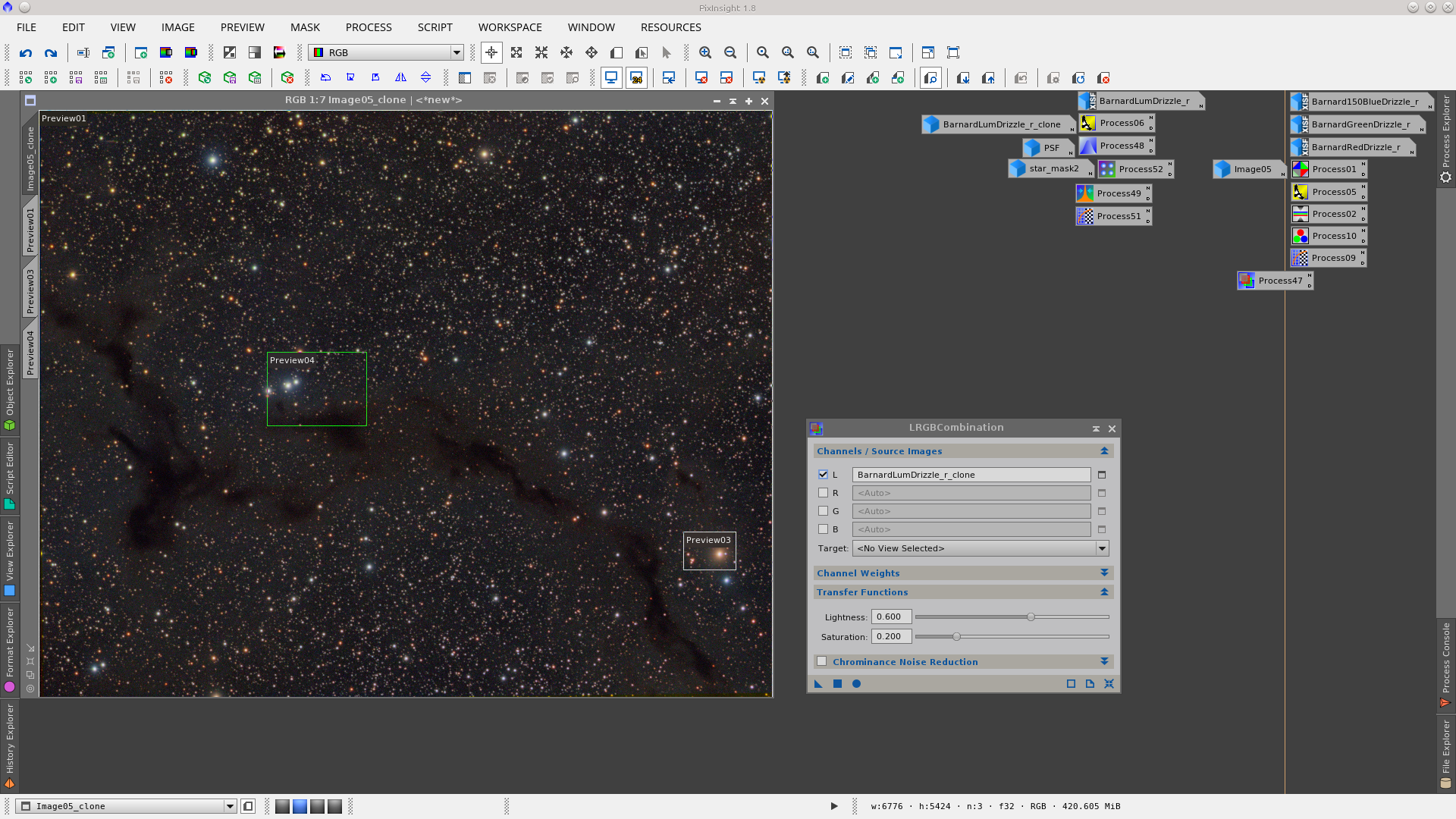
Task: Click the Apply square icon in LRGBCombination
Action: [x=837, y=684]
